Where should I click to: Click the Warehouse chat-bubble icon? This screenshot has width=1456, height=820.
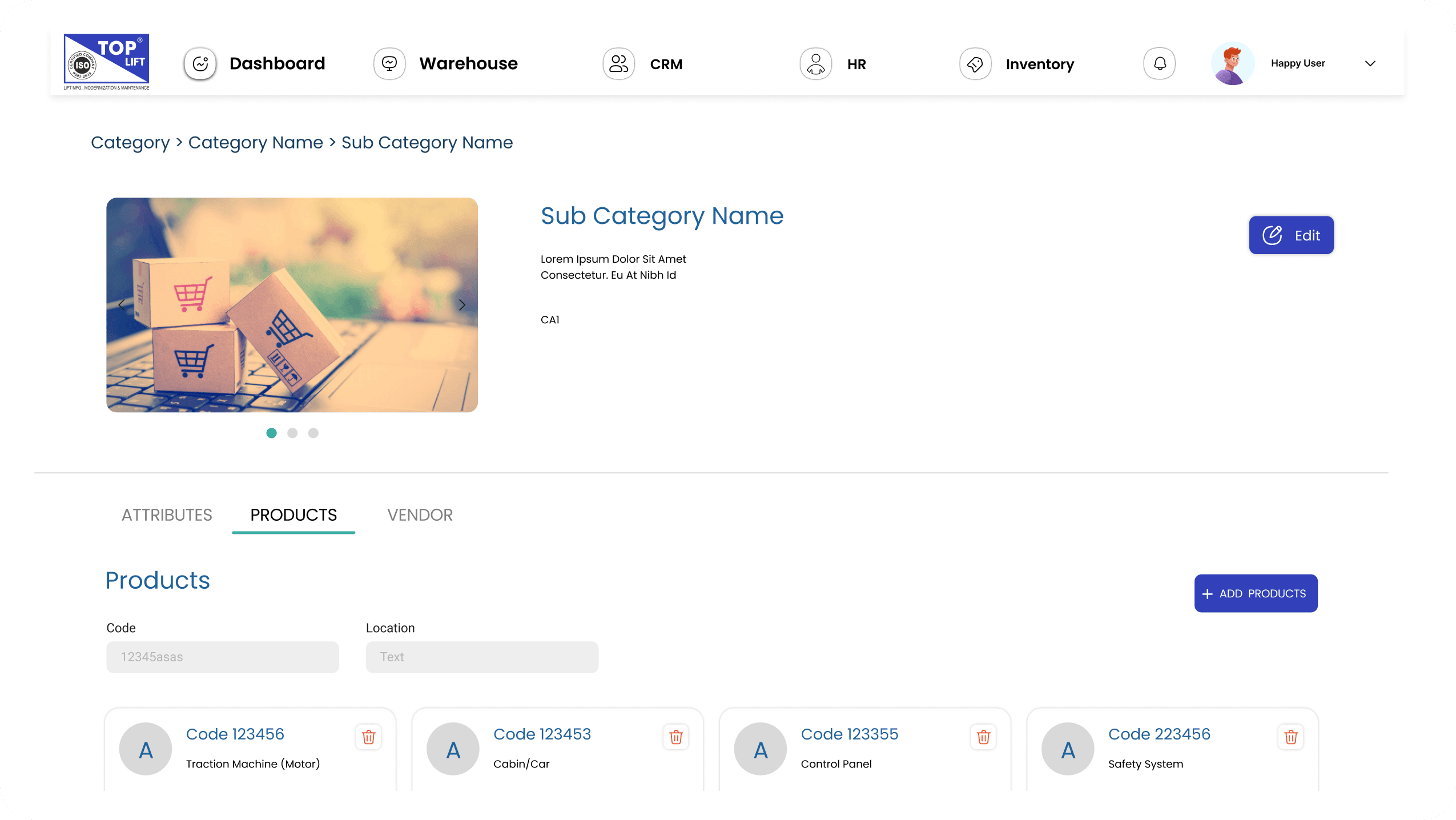coord(389,63)
